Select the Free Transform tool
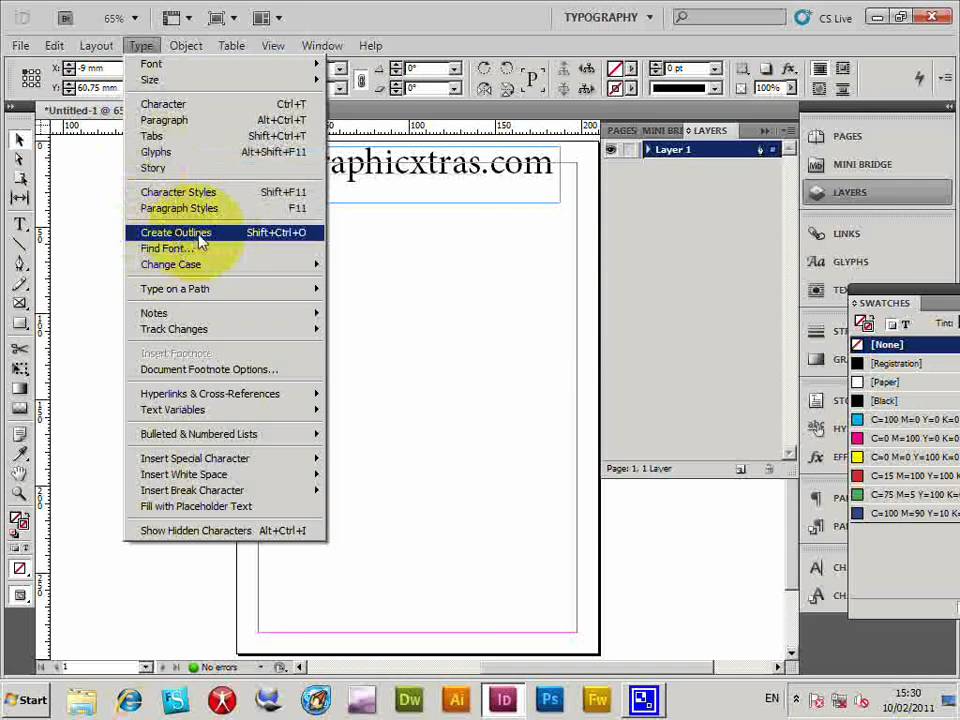This screenshot has height=720, width=960. point(19,369)
